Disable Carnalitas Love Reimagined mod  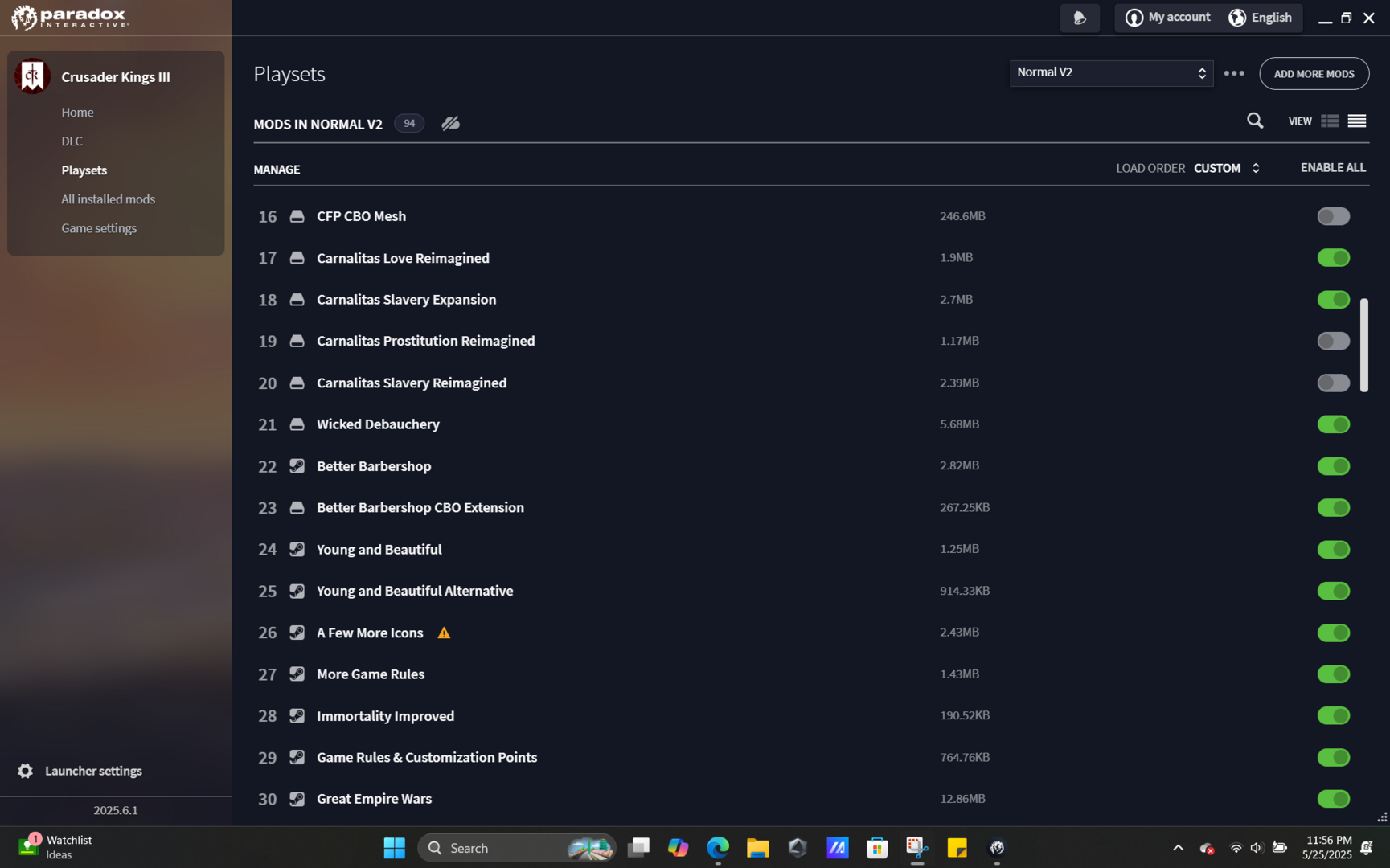(x=1333, y=258)
